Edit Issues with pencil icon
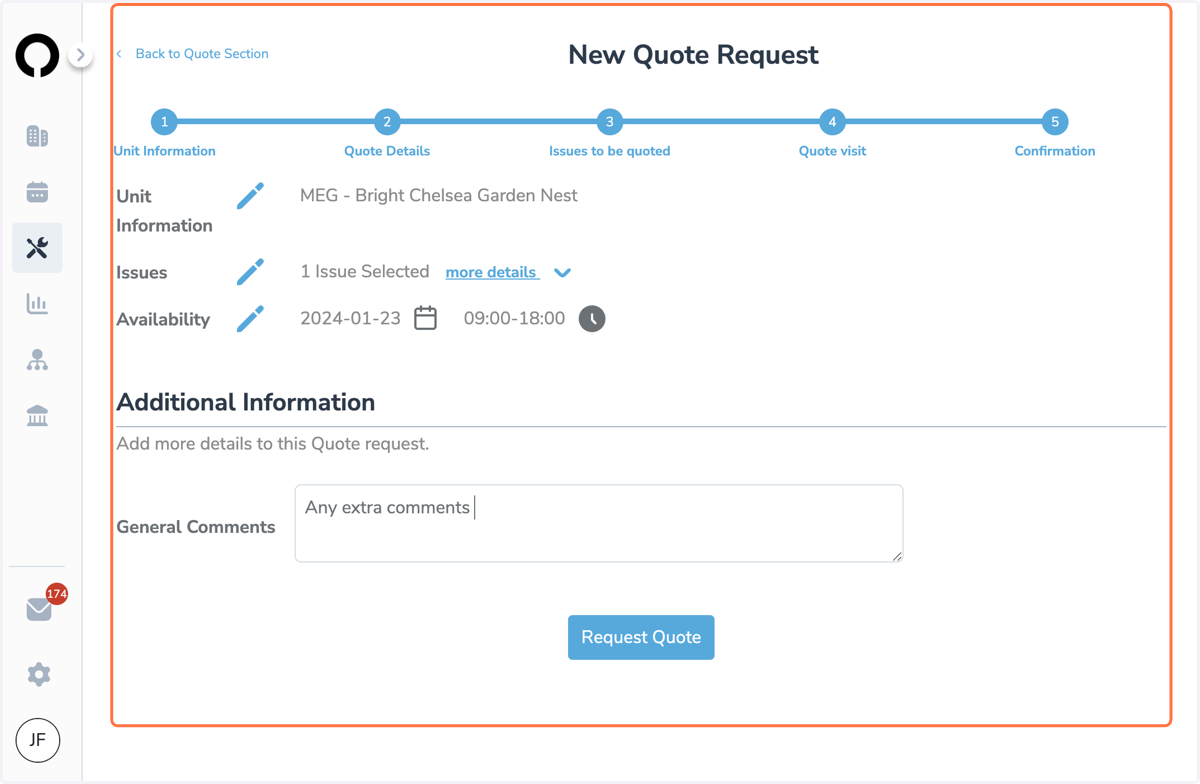The height and width of the screenshot is (784, 1200). [x=250, y=272]
